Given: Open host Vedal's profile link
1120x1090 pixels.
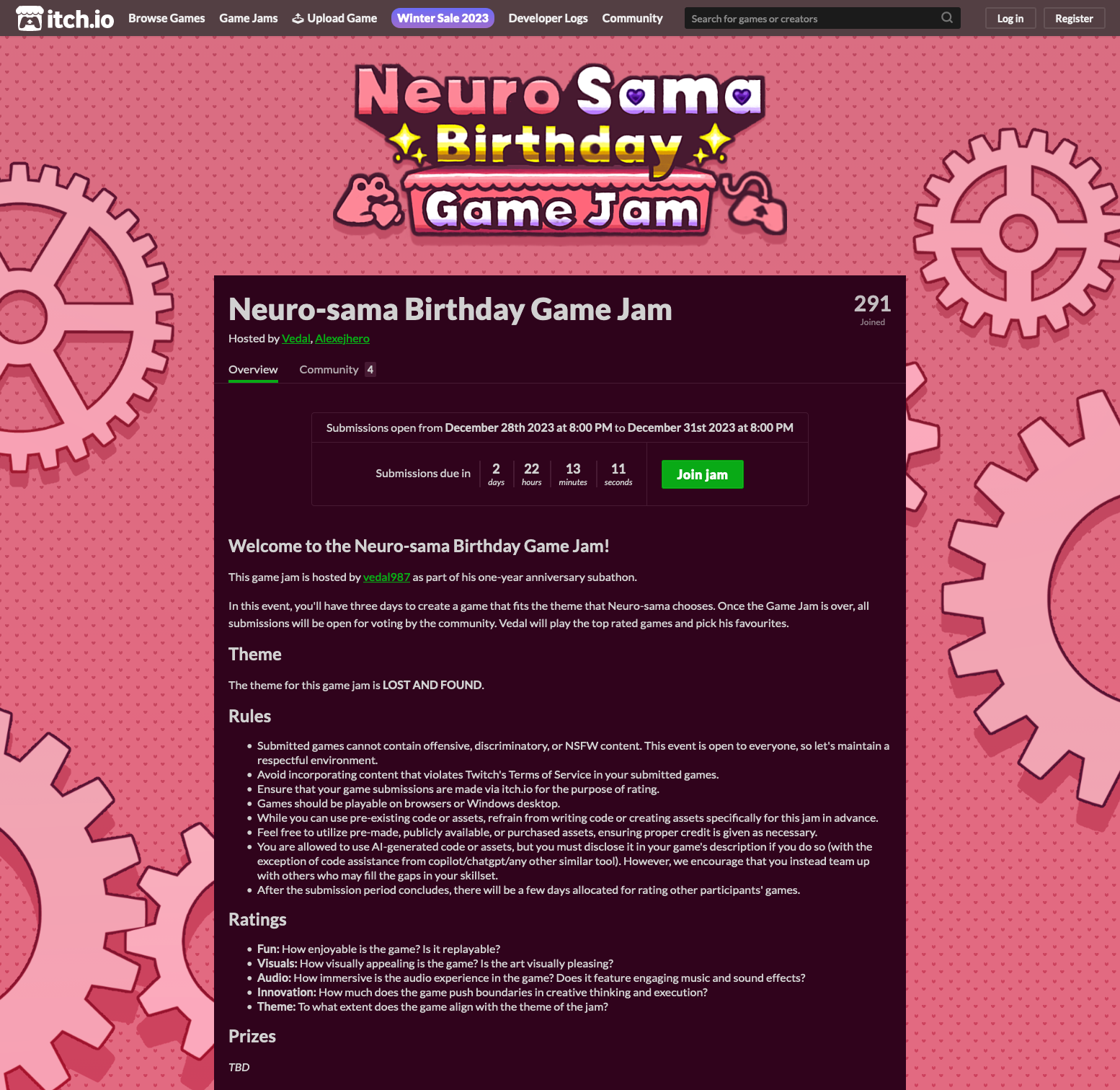Looking at the screenshot, I should click(x=295, y=339).
